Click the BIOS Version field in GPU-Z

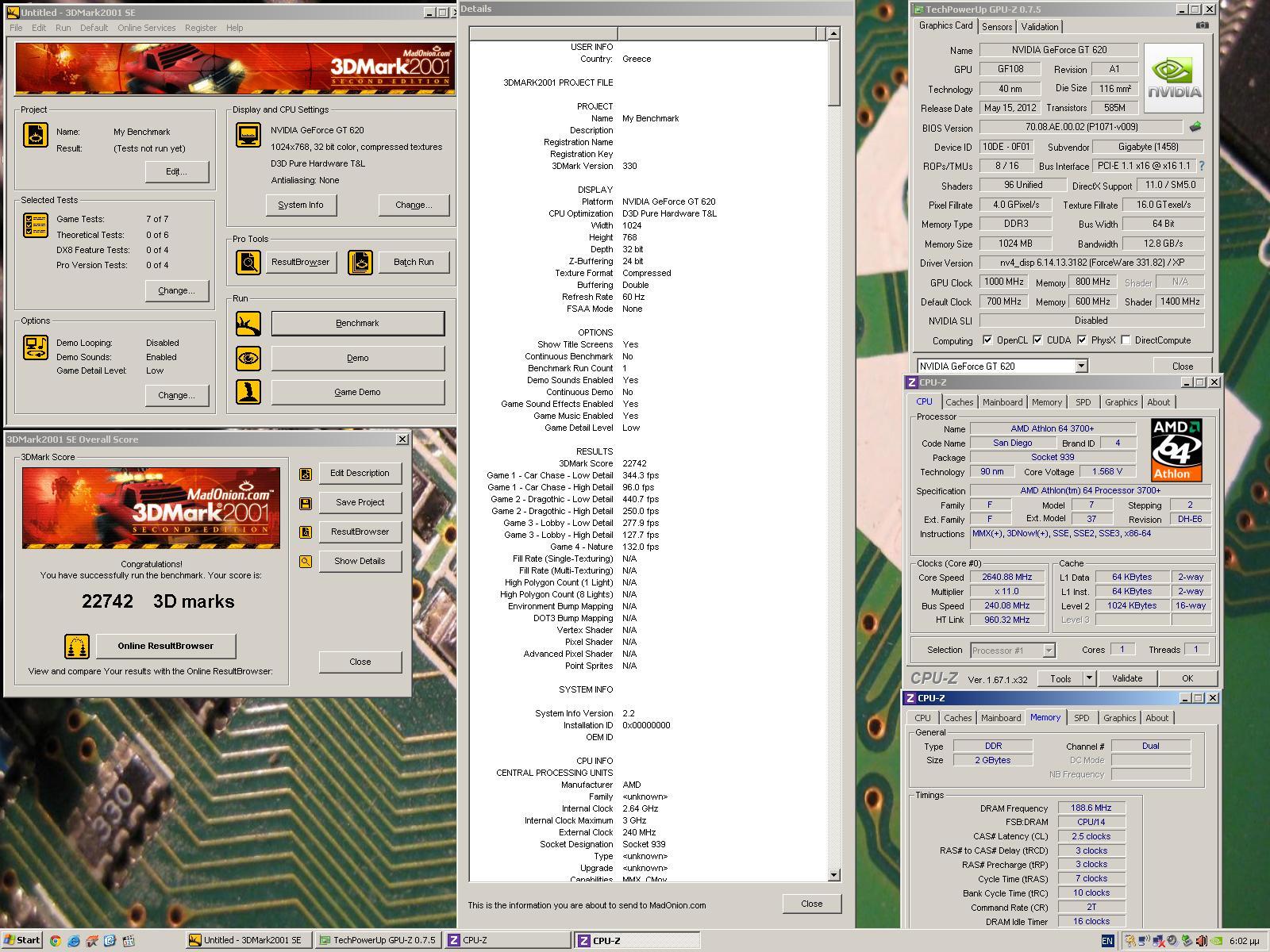point(1081,127)
